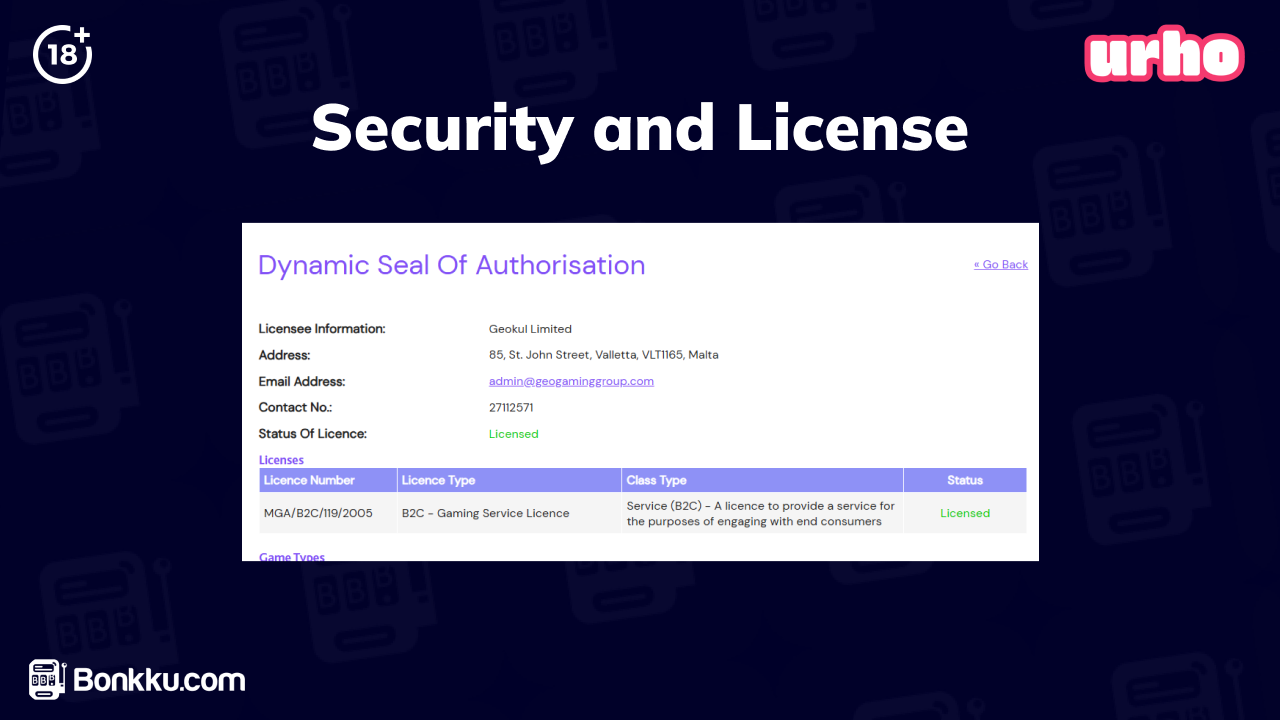Select contact number 27112571
Viewport: 1280px width, 720px height.
point(511,408)
